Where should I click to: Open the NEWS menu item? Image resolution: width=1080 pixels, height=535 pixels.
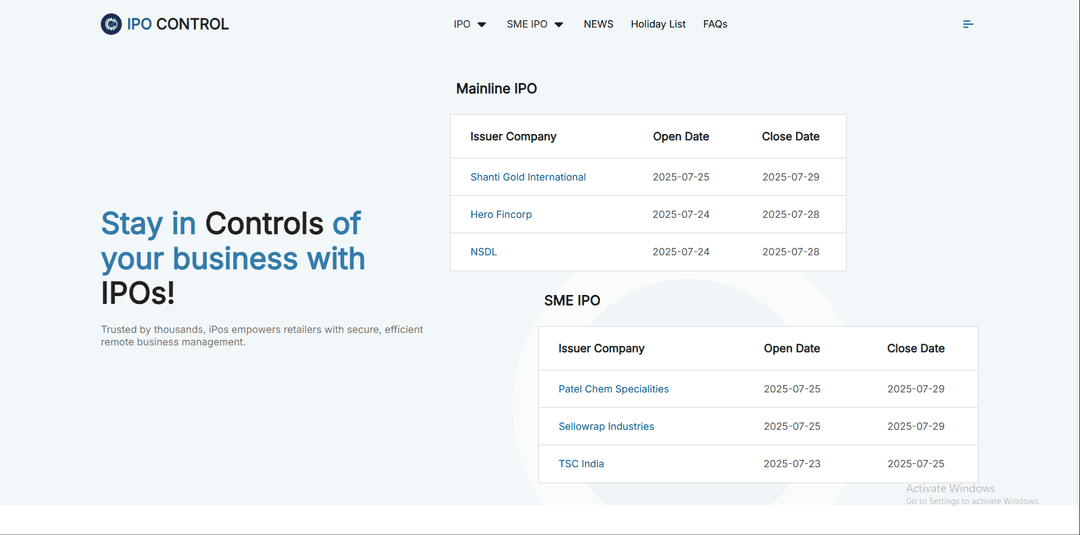click(599, 24)
